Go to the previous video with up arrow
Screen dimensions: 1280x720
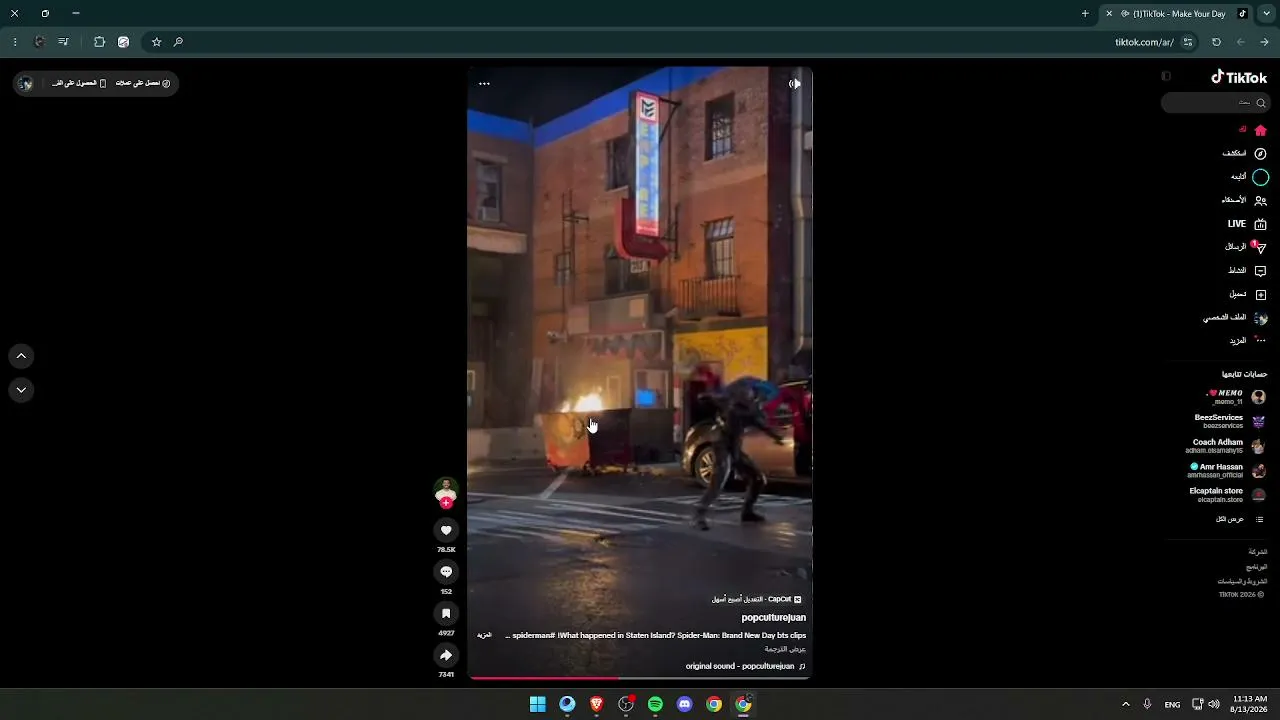[x=21, y=356]
